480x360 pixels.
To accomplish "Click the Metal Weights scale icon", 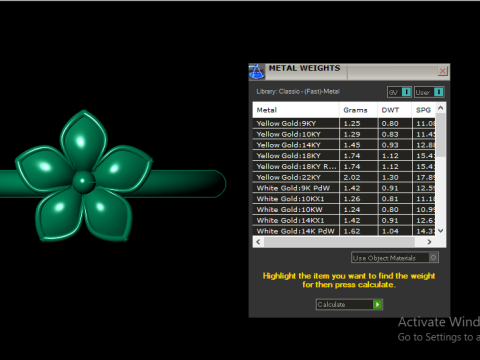I will (x=256, y=72).
